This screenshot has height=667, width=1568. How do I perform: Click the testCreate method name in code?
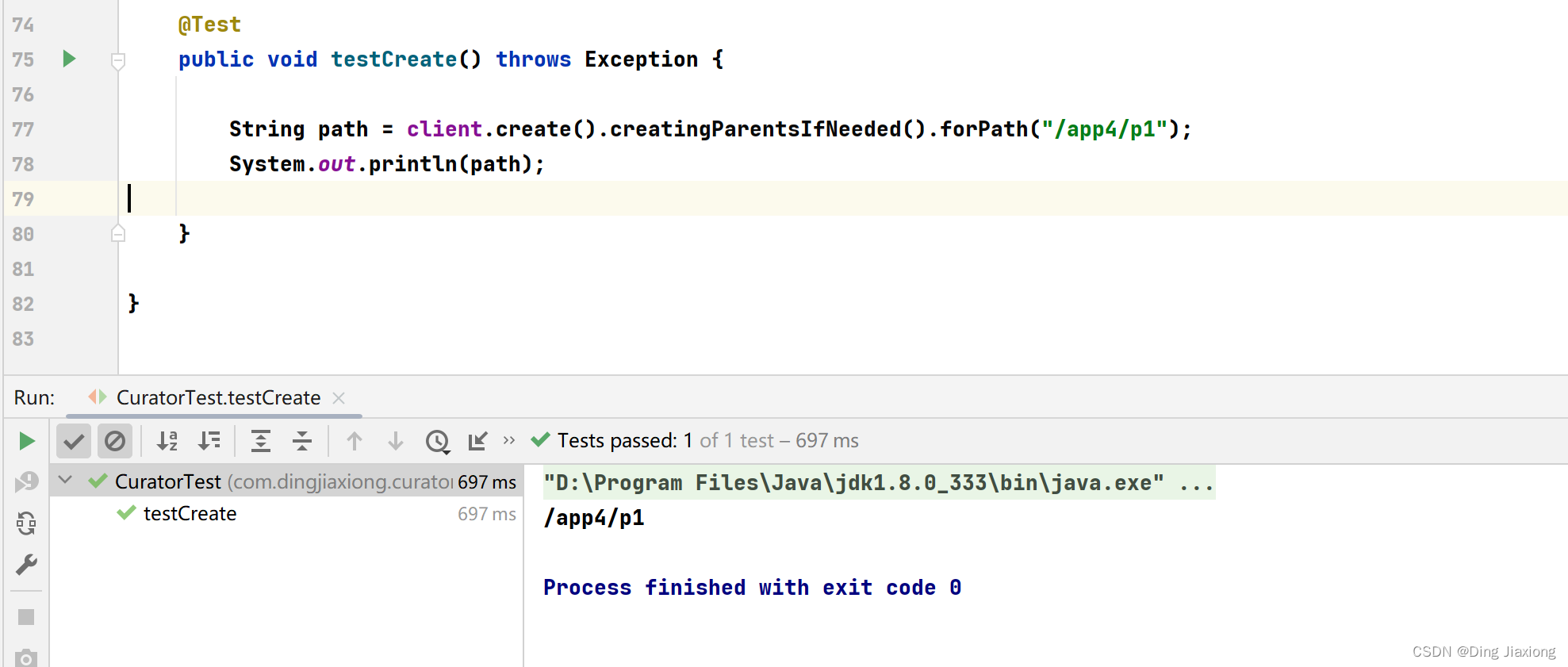[393, 59]
